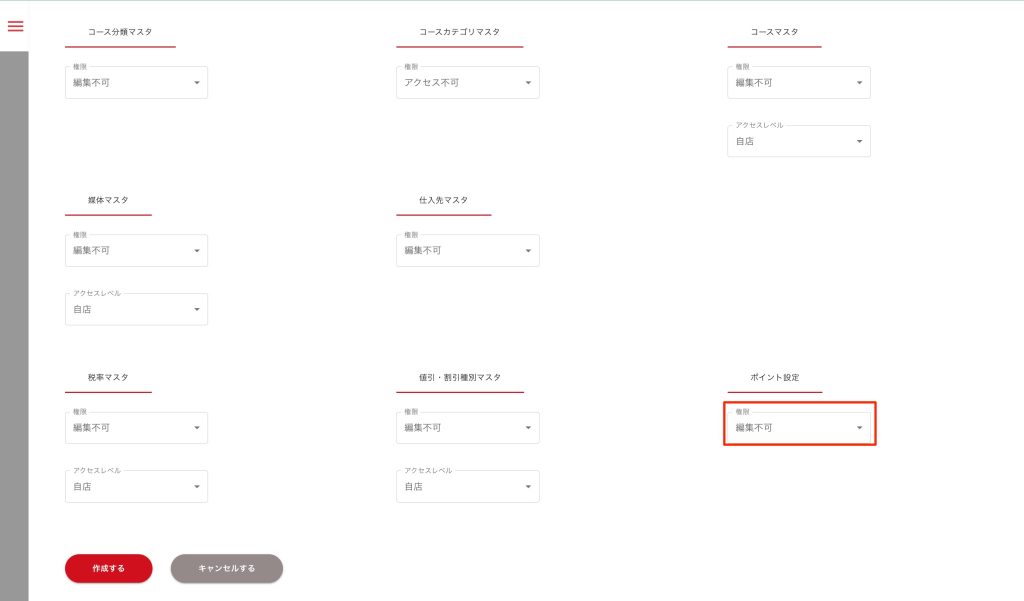
Task: Click the arrow icon in コースマスタ アクセスレベル
Action: (859, 142)
